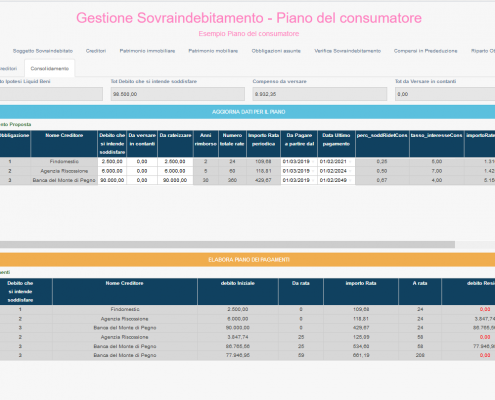Viewport: 495px width, 400px height.
Task: Select the Findomestic name cell in proposal table
Action: (x=64, y=162)
